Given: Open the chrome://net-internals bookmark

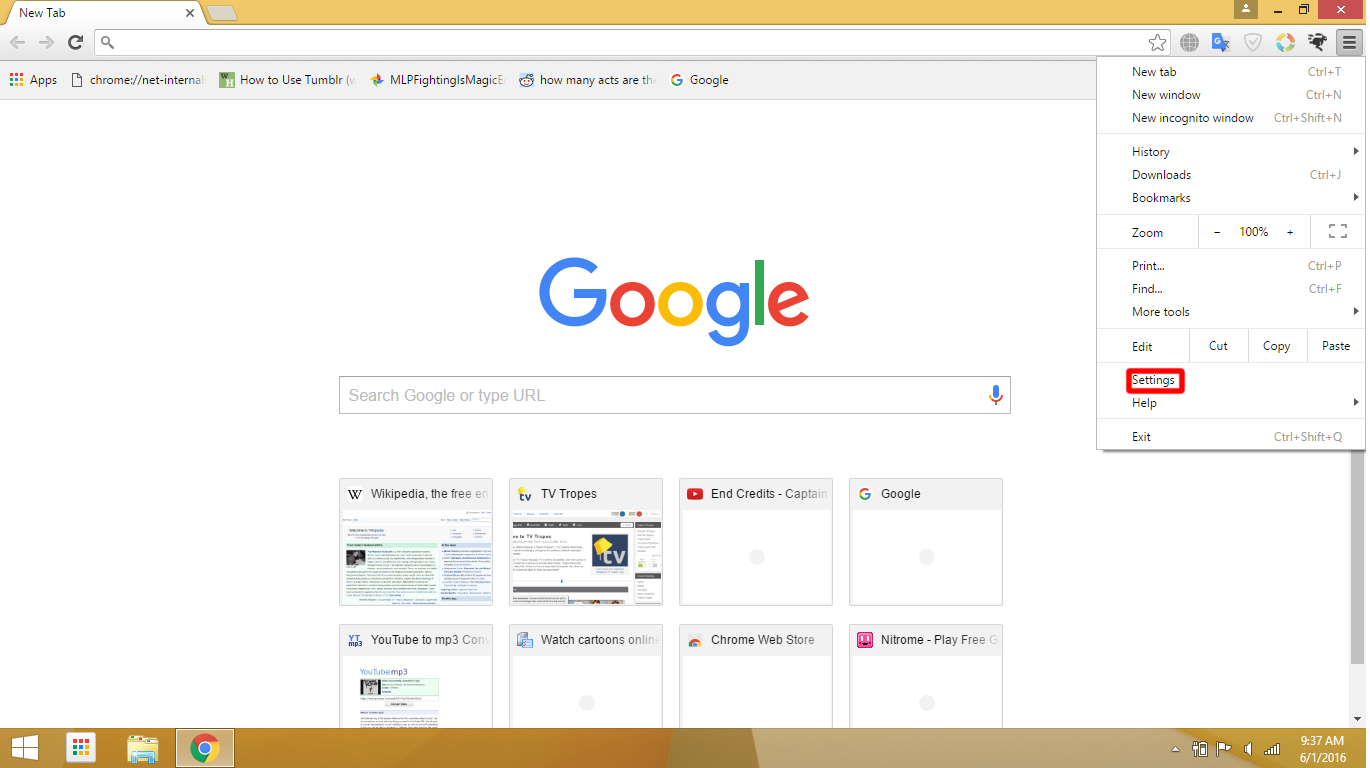Looking at the screenshot, I should point(138,80).
